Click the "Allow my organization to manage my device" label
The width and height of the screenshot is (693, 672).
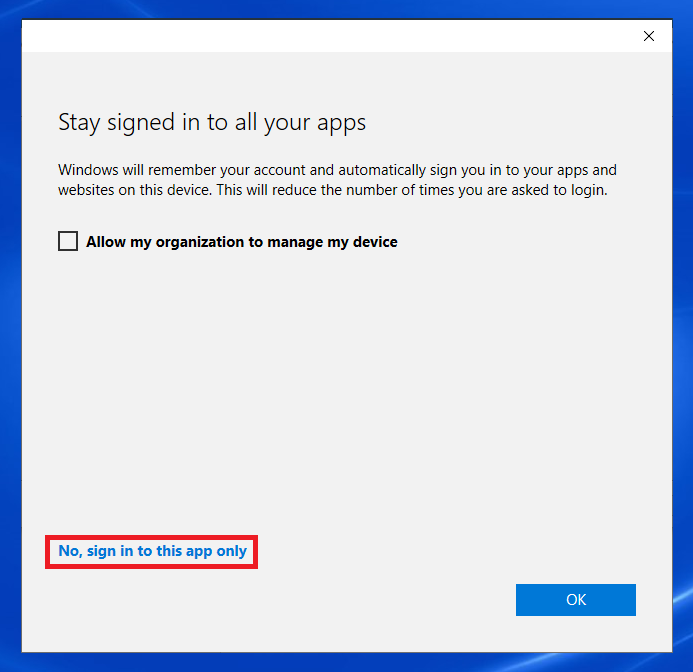pyautogui.click(x=241, y=241)
